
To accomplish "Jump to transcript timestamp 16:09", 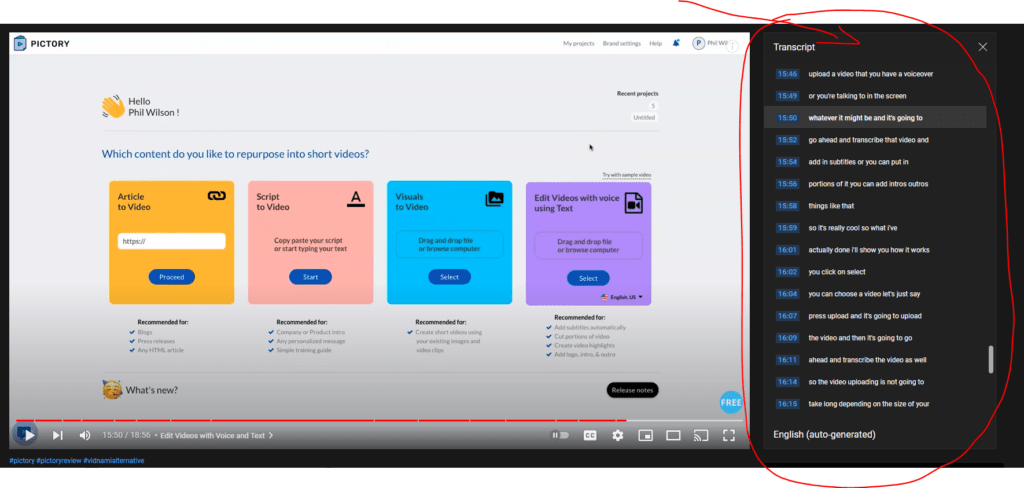I will pyautogui.click(x=787, y=338).
